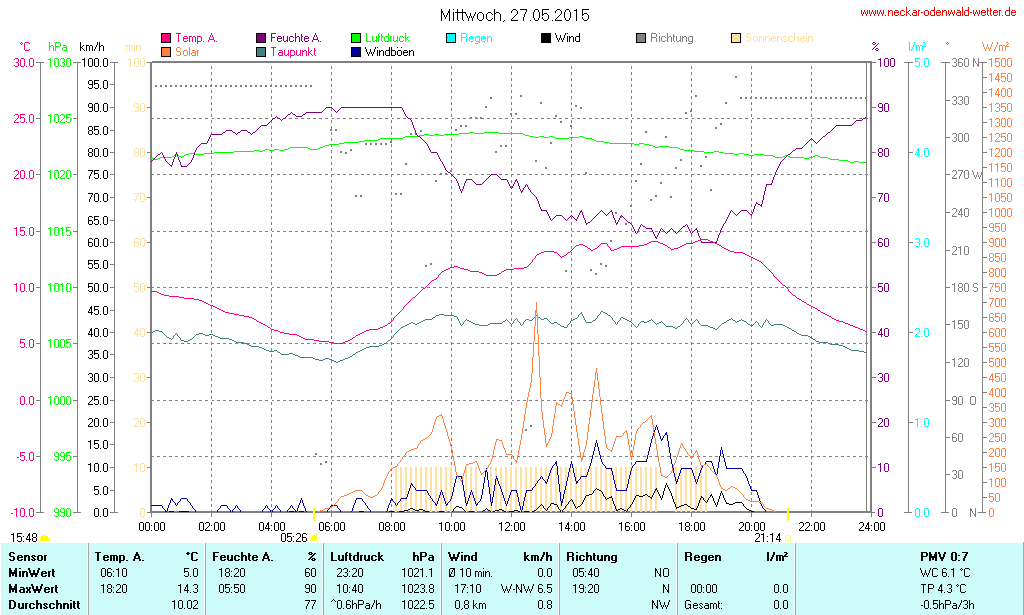Click the MaxWert row label

[33, 588]
